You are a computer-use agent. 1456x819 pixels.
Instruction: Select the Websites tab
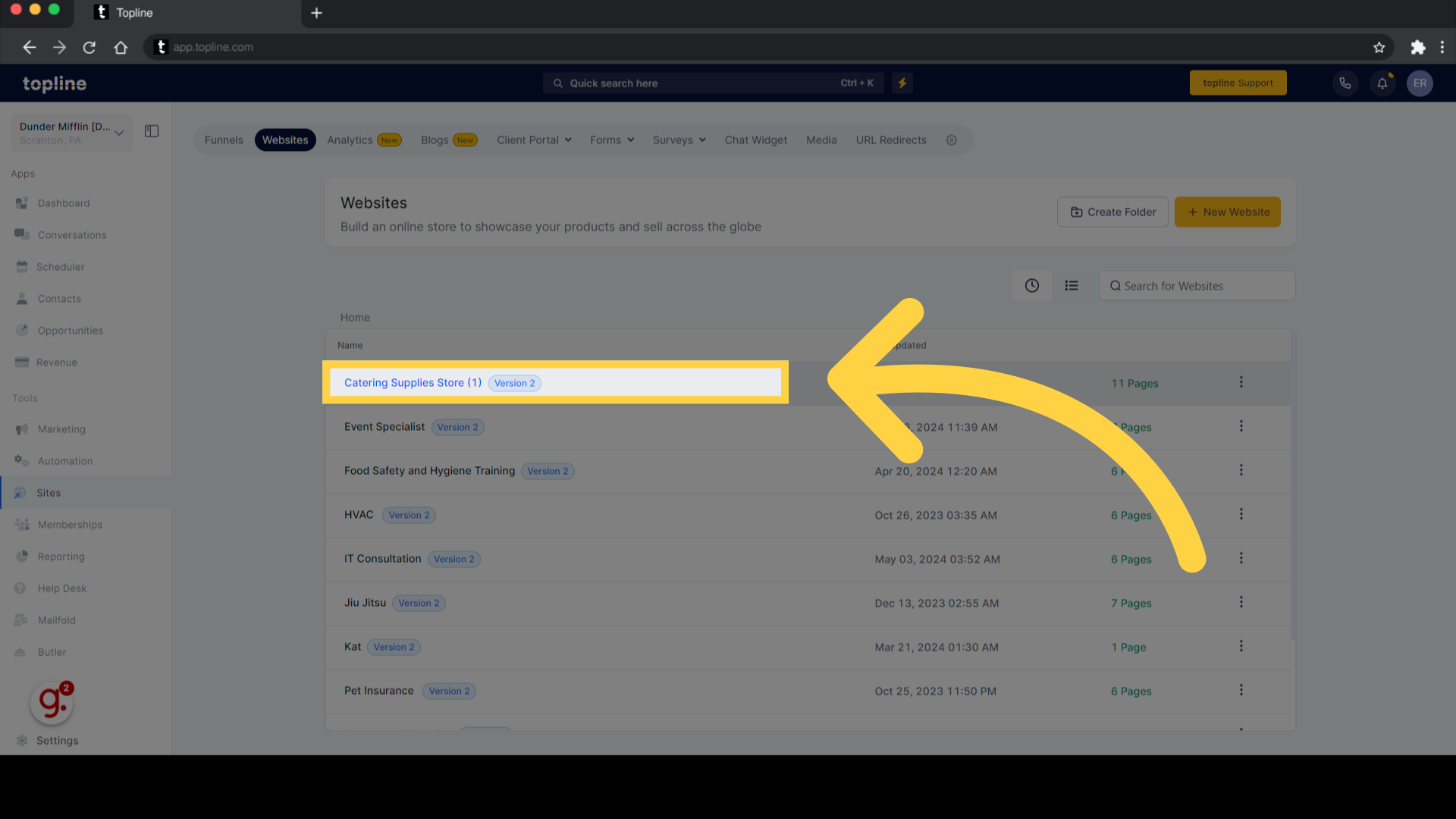tap(285, 140)
